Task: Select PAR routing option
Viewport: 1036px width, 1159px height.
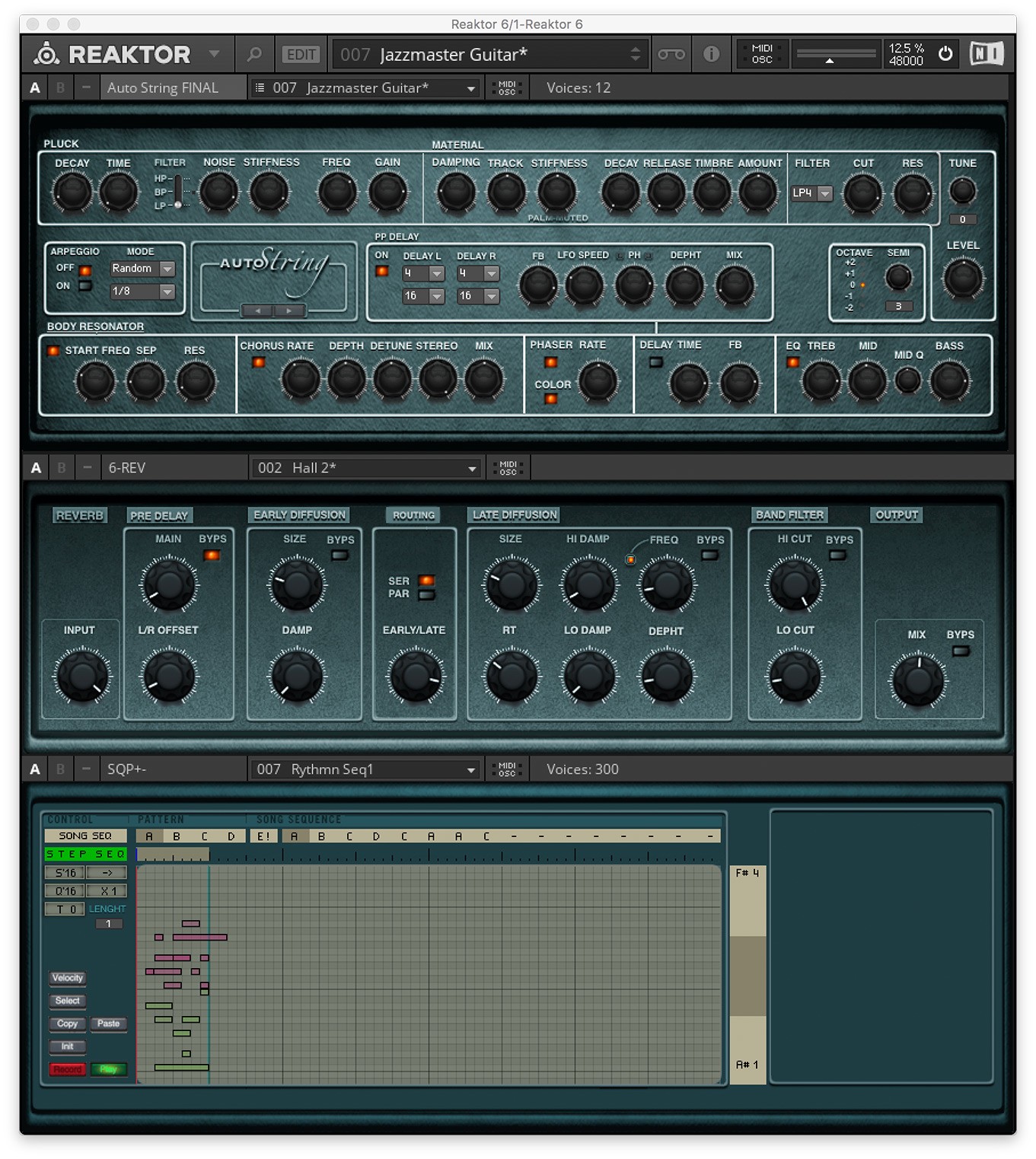Action: coord(426,594)
